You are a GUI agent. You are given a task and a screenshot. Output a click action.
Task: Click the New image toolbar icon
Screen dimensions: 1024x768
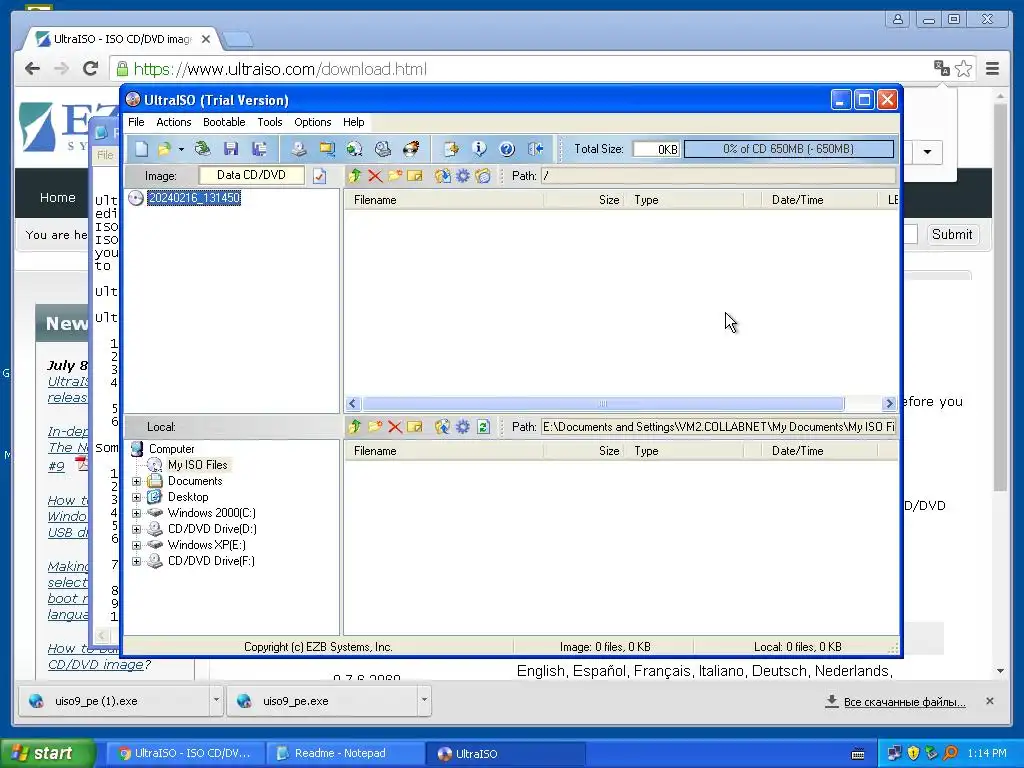click(141, 149)
